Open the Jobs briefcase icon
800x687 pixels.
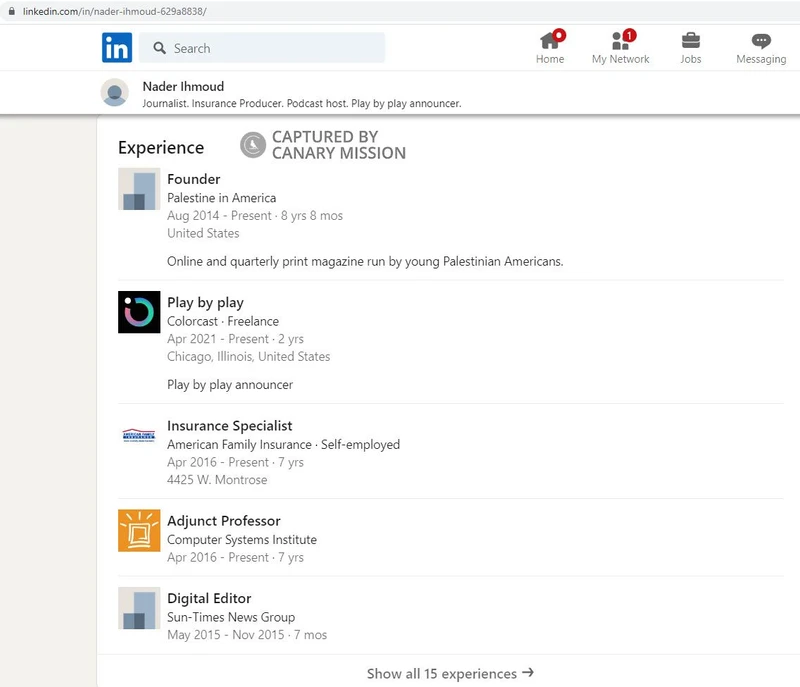pyautogui.click(x=690, y=40)
